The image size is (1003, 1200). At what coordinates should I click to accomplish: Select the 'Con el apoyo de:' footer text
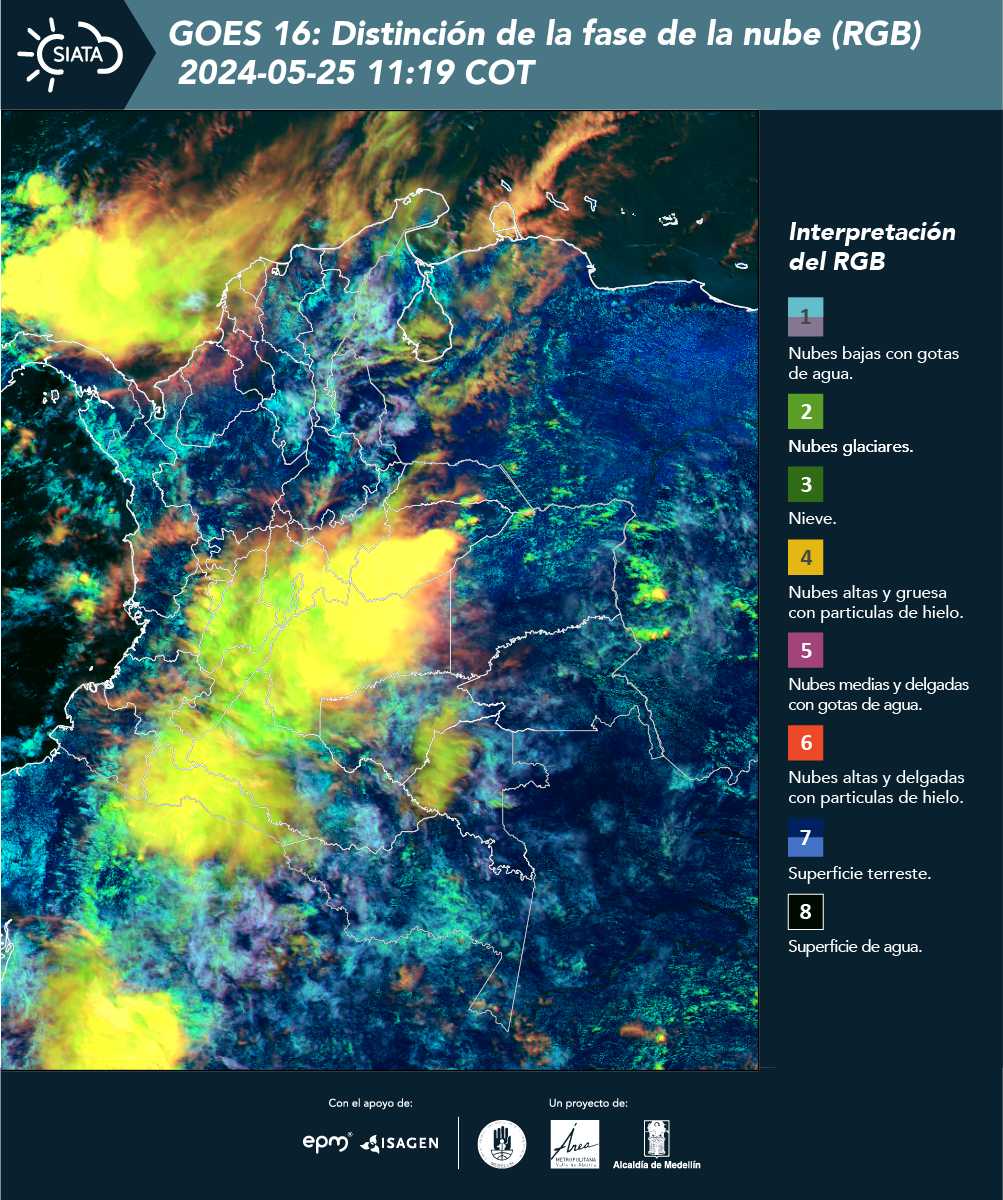point(370,1103)
